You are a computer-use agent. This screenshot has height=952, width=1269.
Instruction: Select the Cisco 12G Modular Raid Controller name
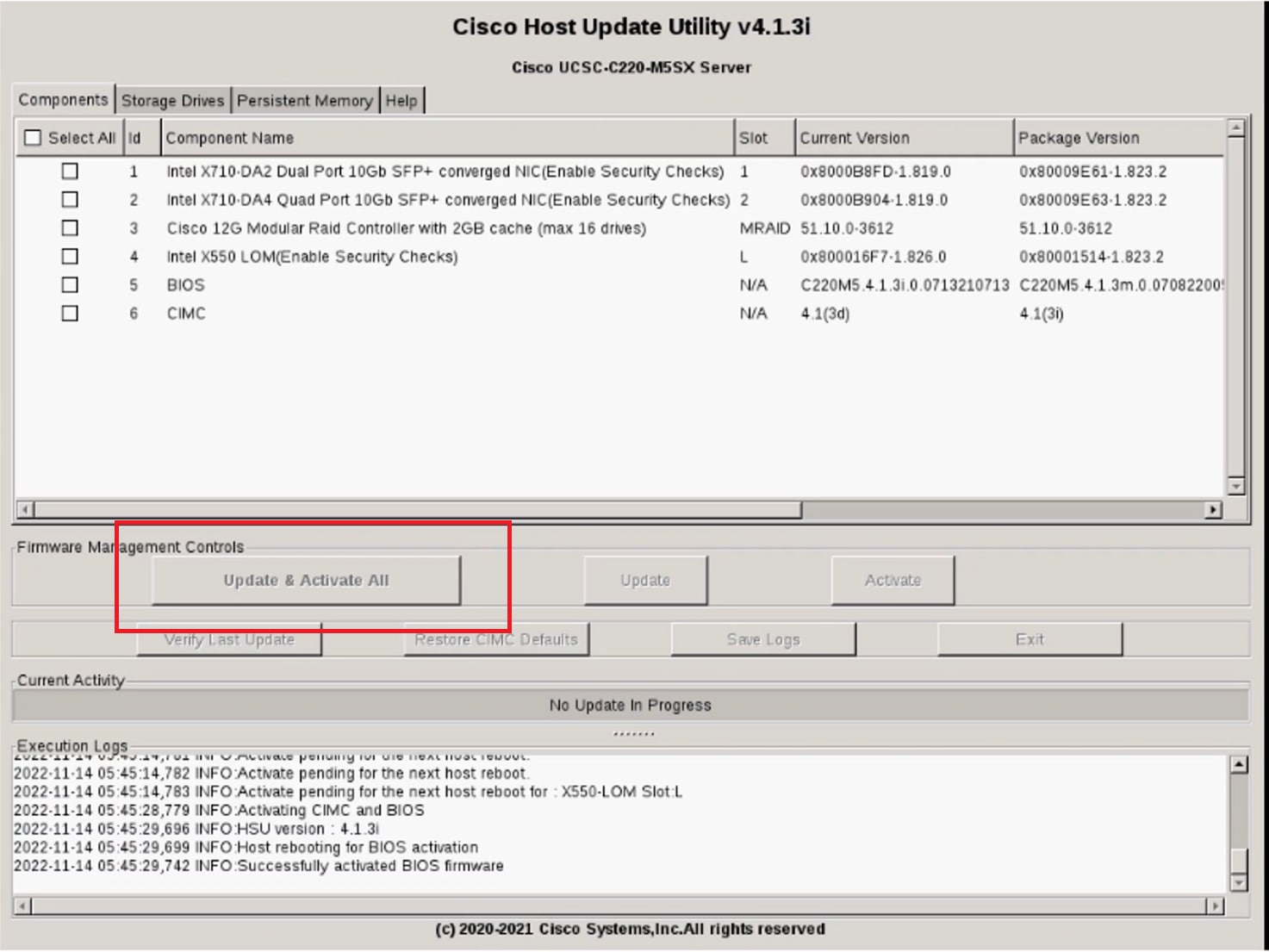click(x=407, y=228)
